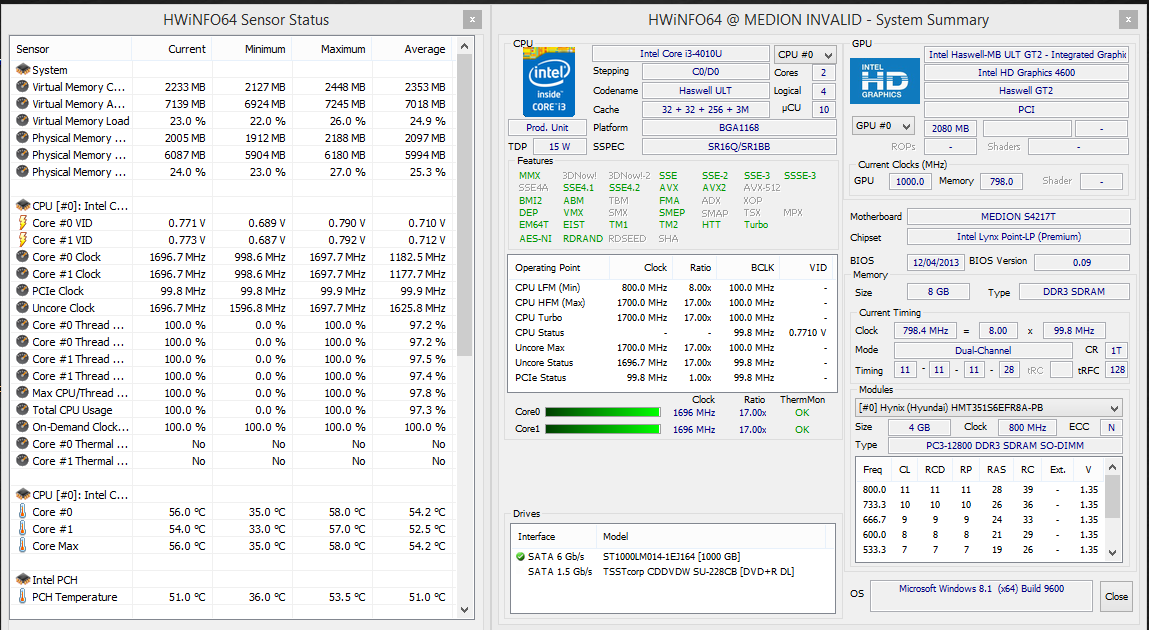Click the SR16Q/SR1BB SSPEC field
The height and width of the screenshot is (630, 1149).
tap(739, 146)
